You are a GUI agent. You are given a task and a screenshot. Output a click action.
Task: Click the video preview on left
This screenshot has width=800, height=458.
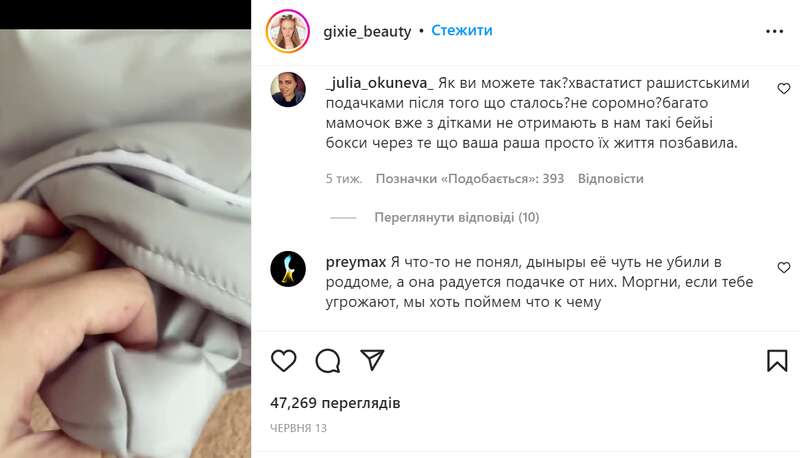tap(126, 243)
